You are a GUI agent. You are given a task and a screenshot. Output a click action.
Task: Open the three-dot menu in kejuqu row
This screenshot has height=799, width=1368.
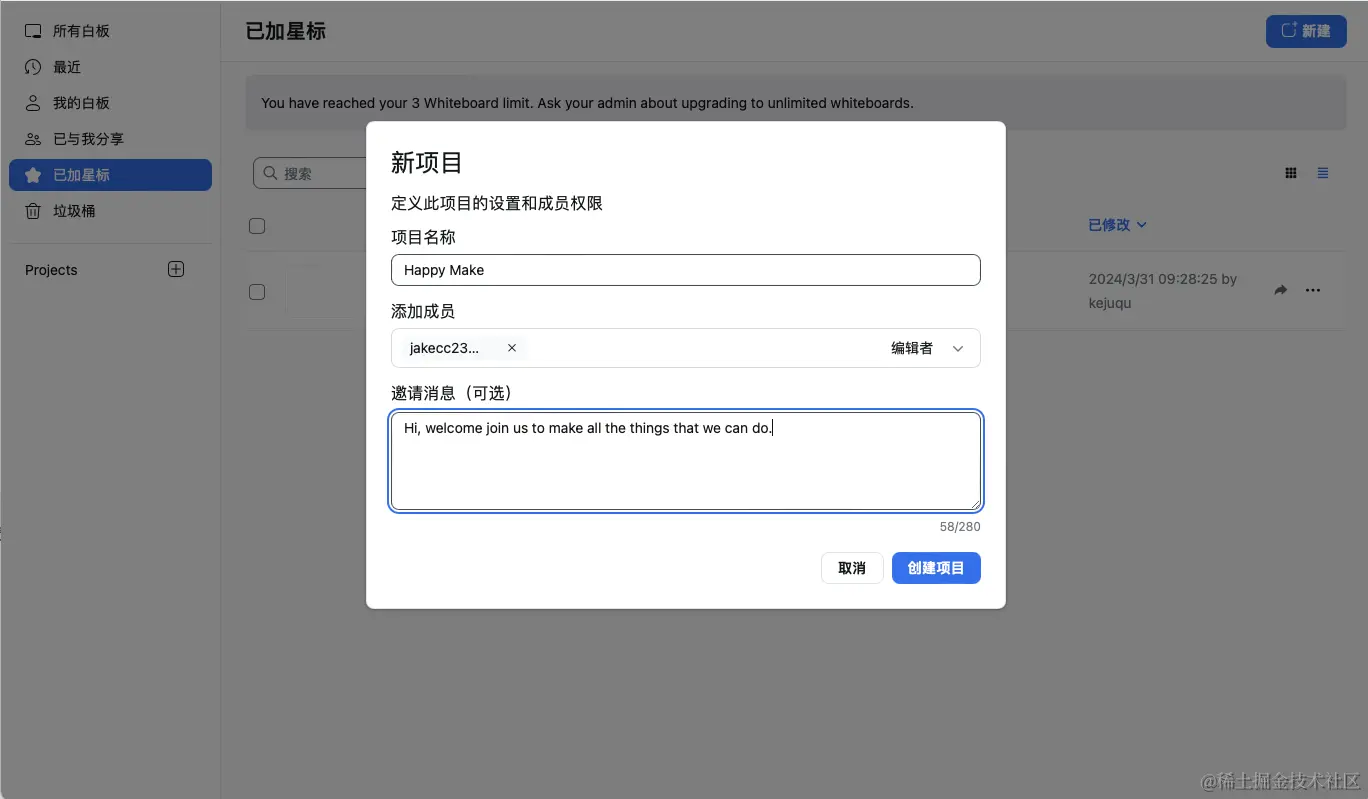pyautogui.click(x=1313, y=290)
